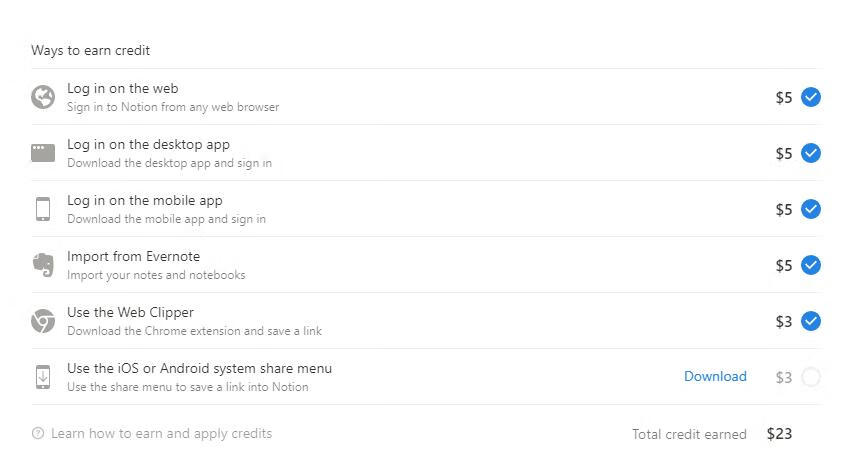Click the mobile phone icon
The height and width of the screenshot is (474, 855).
tap(43, 209)
